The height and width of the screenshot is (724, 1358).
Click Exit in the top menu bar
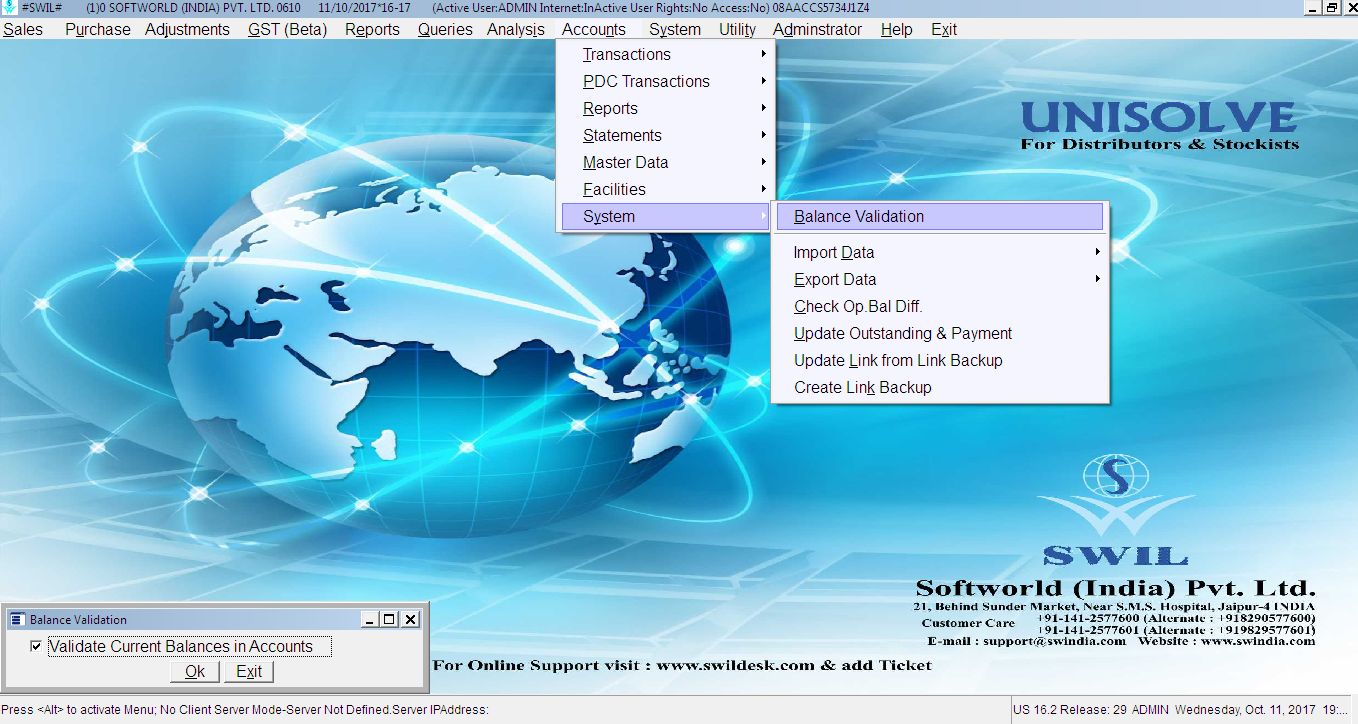coord(944,30)
